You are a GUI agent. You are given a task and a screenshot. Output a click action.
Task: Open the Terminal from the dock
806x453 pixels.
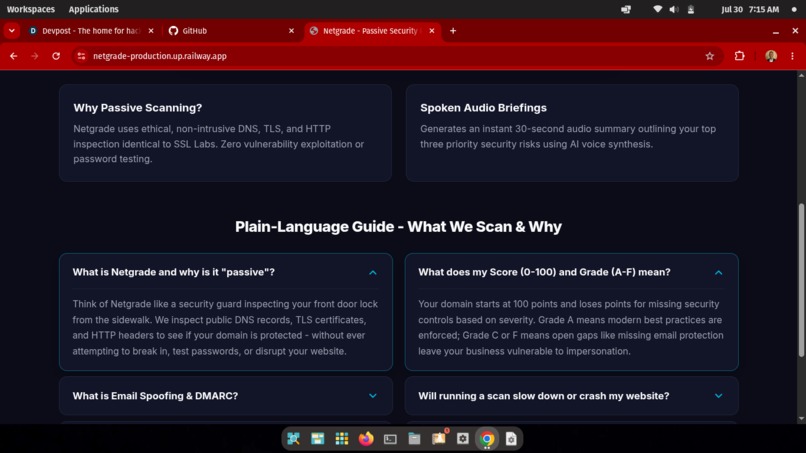pos(390,439)
